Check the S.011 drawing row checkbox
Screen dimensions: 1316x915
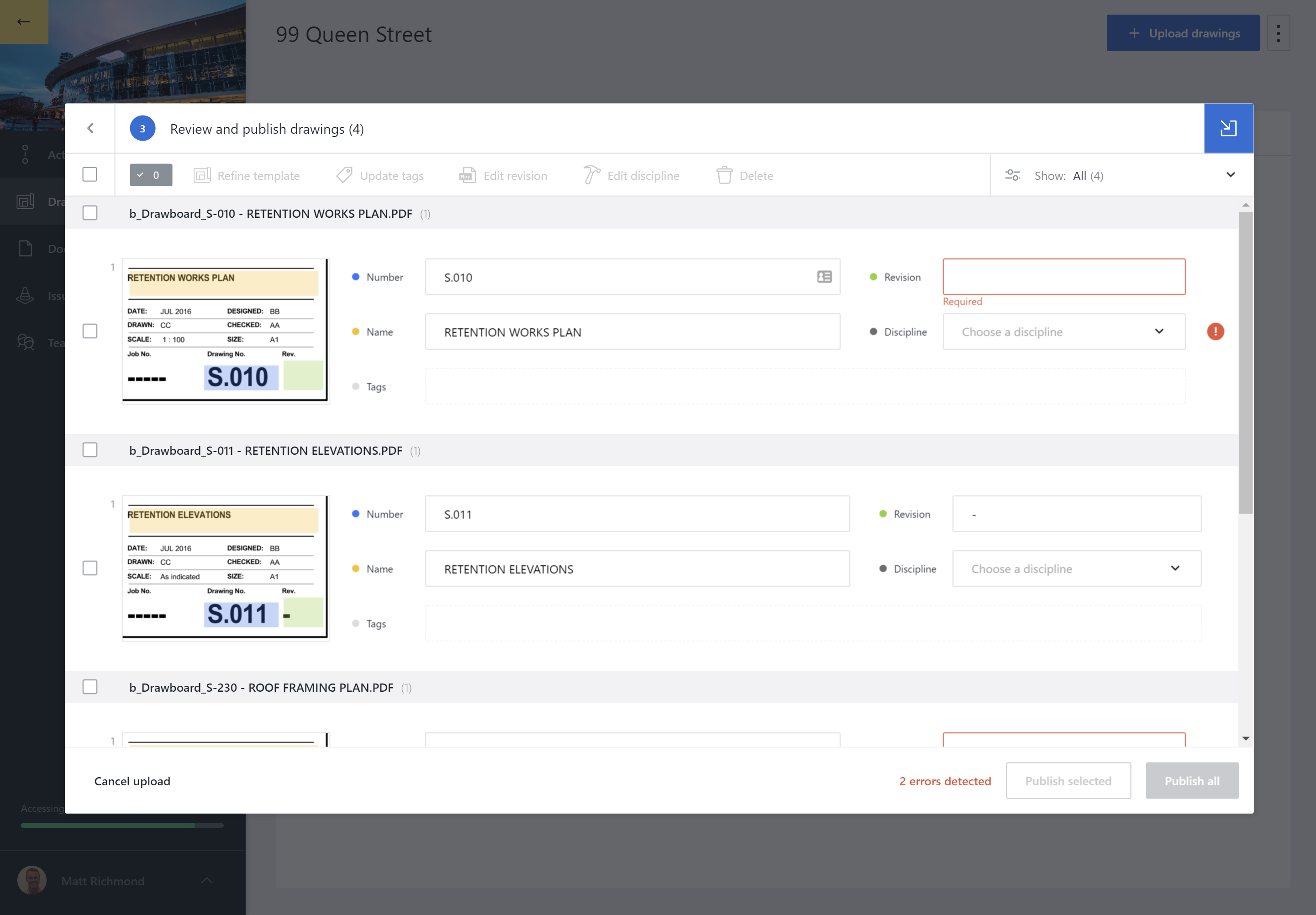click(x=90, y=568)
